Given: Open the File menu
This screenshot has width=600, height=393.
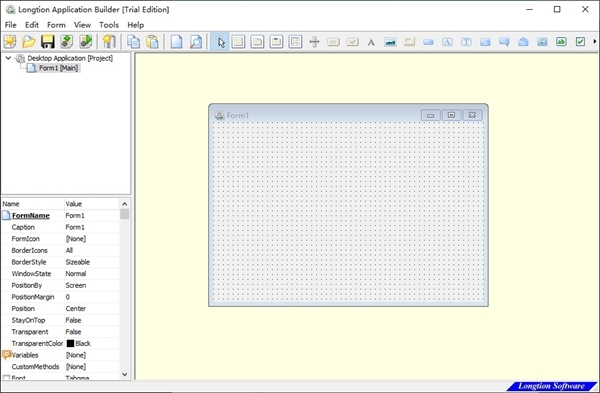Looking at the screenshot, I should pos(10,25).
